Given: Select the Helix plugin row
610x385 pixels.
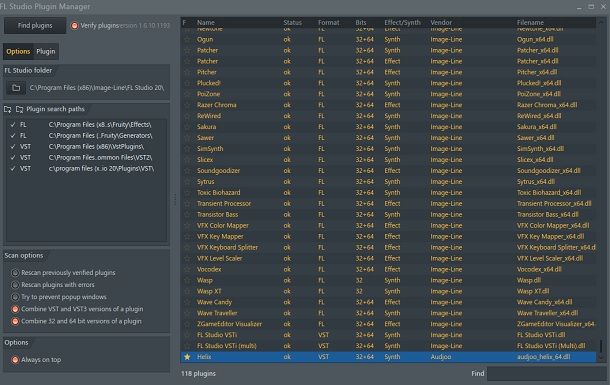Looking at the screenshot, I should [389, 357].
